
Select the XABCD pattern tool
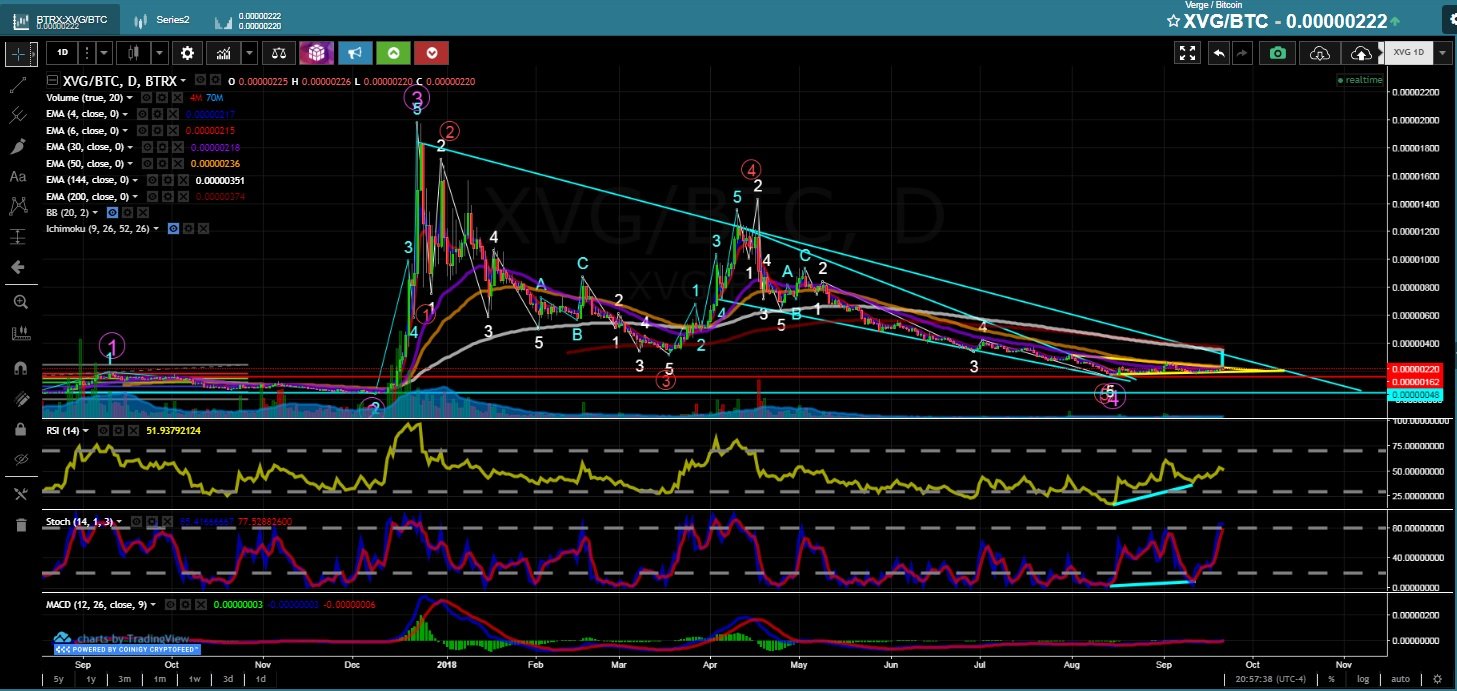point(18,206)
